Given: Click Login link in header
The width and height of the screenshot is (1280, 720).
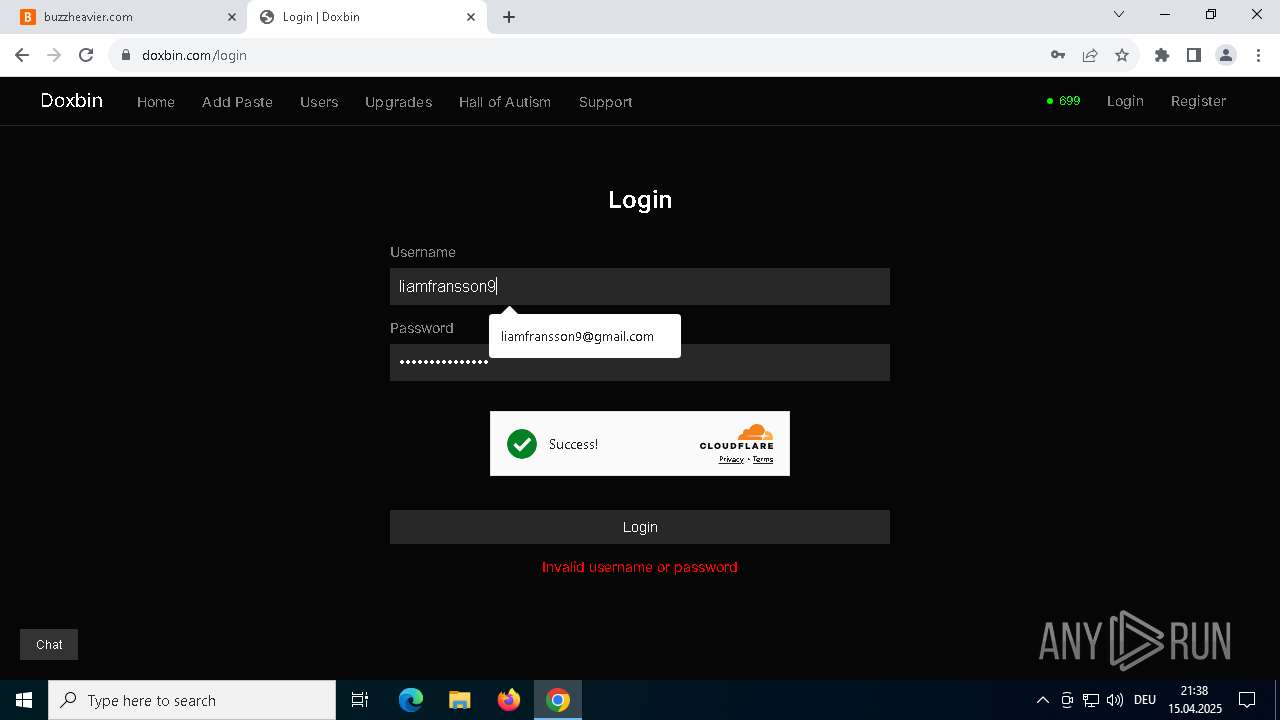Looking at the screenshot, I should (x=1125, y=101).
